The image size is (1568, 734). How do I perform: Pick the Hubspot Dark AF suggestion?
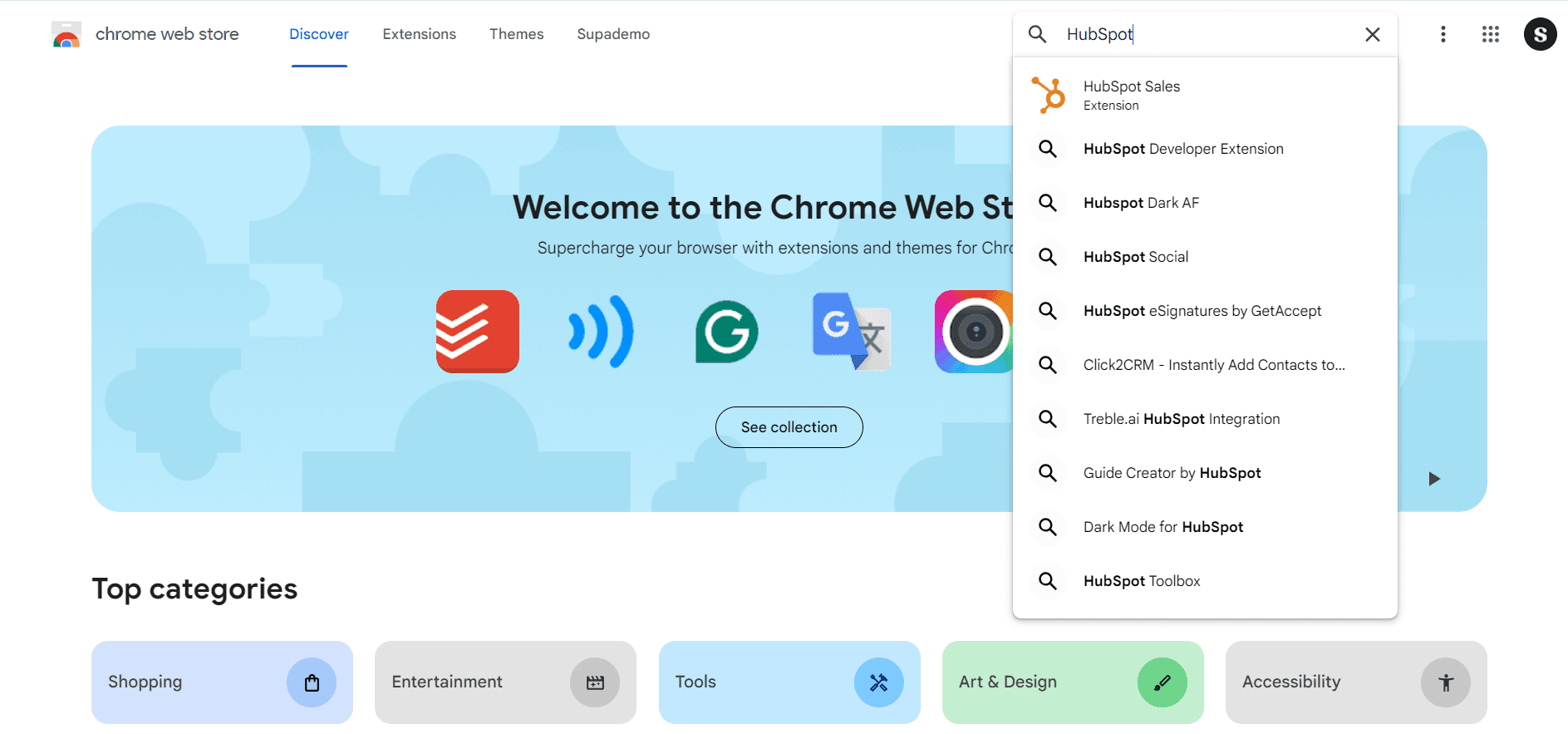click(1205, 203)
